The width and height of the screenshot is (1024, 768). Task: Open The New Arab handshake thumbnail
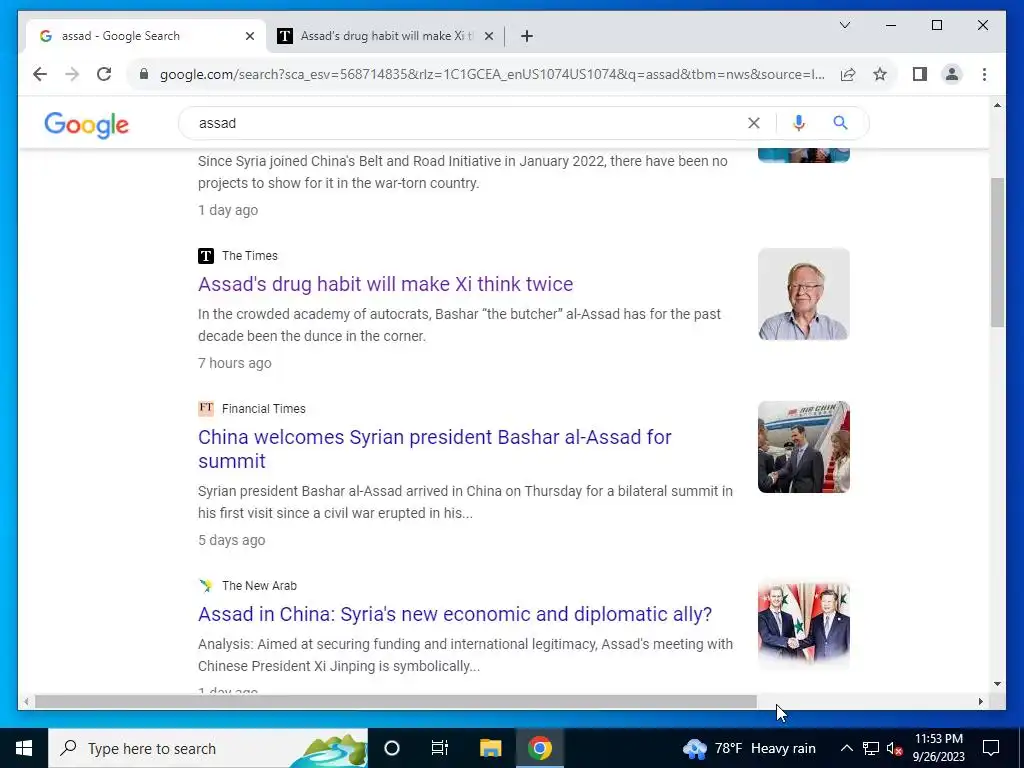pyautogui.click(x=803, y=624)
